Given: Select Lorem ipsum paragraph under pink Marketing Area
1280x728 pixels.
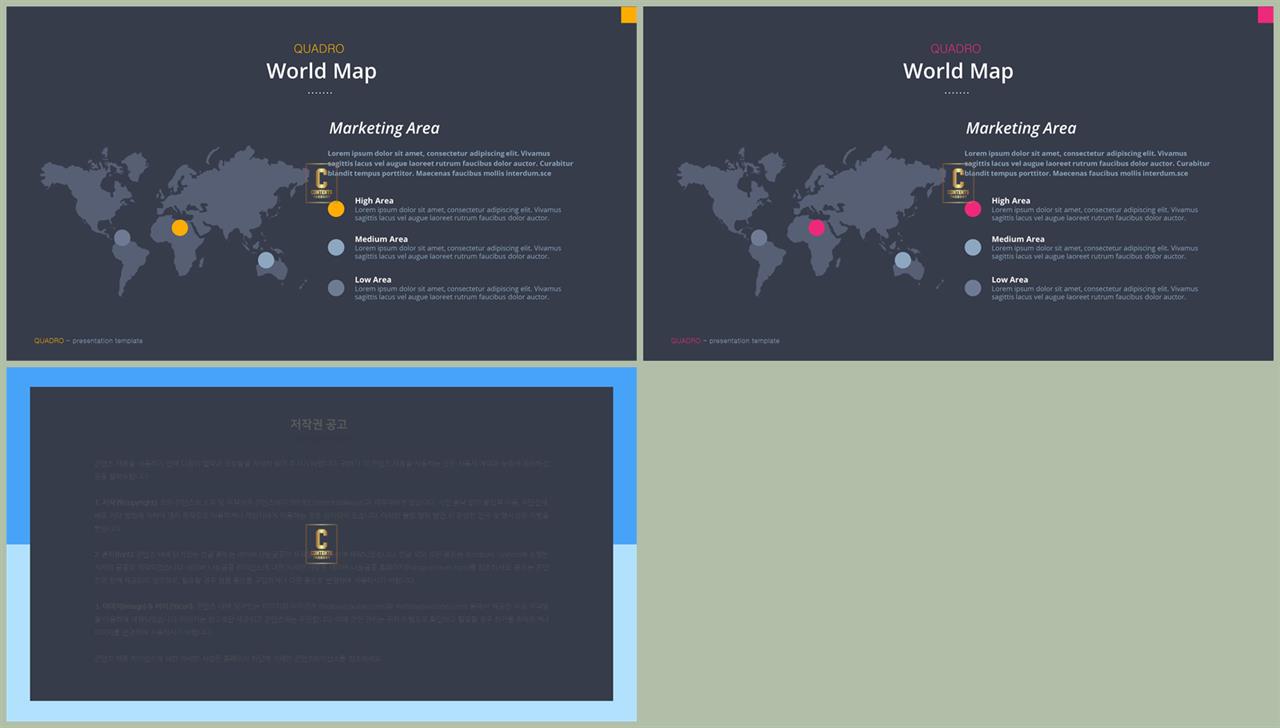Looking at the screenshot, I should [x=1087, y=163].
